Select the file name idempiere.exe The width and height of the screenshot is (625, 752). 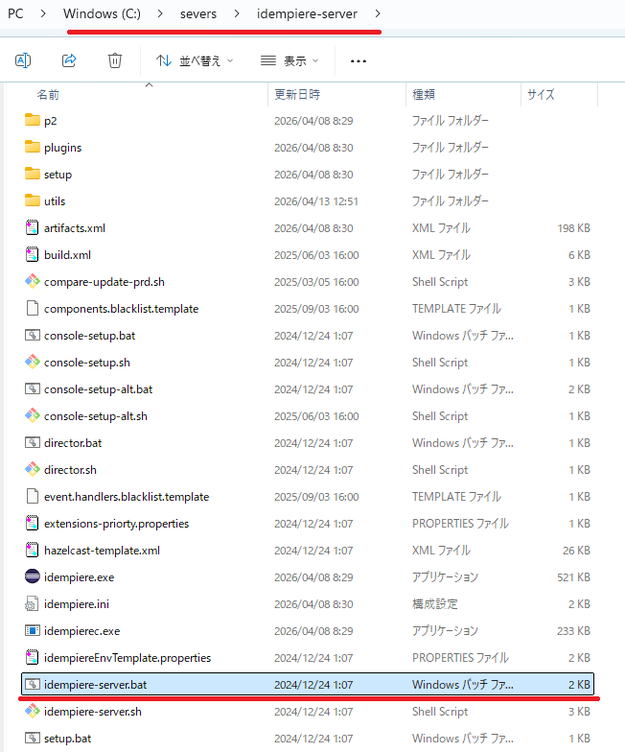click(x=79, y=577)
